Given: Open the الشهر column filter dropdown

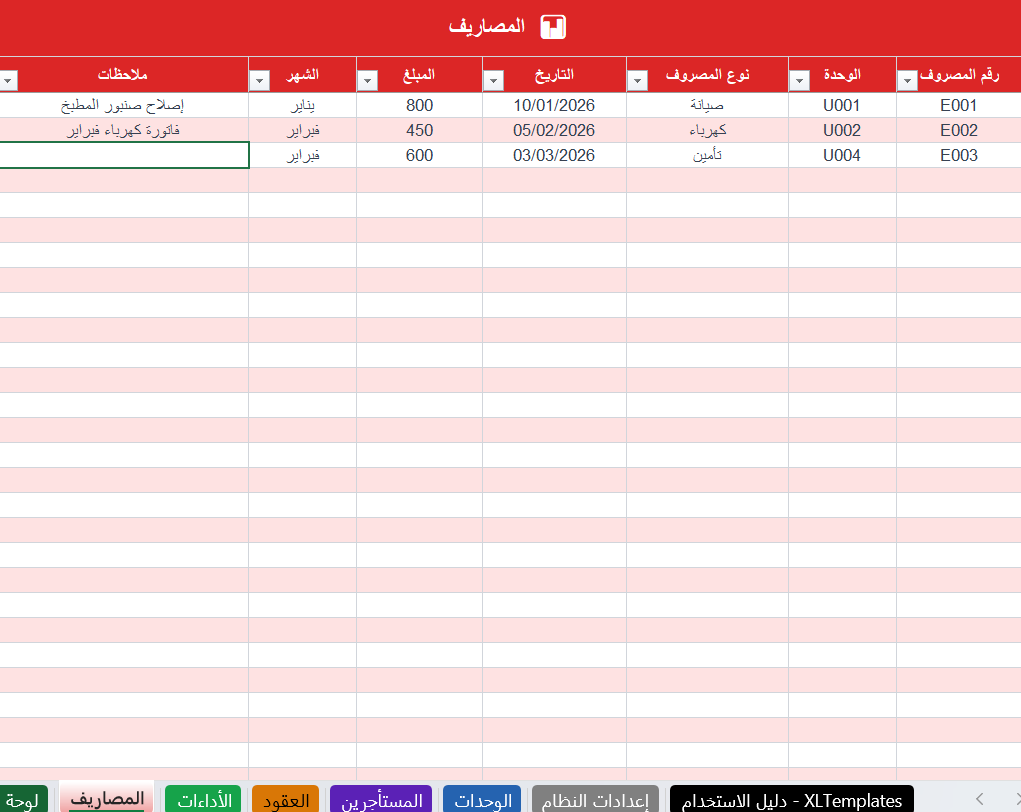Looking at the screenshot, I should (259, 81).
